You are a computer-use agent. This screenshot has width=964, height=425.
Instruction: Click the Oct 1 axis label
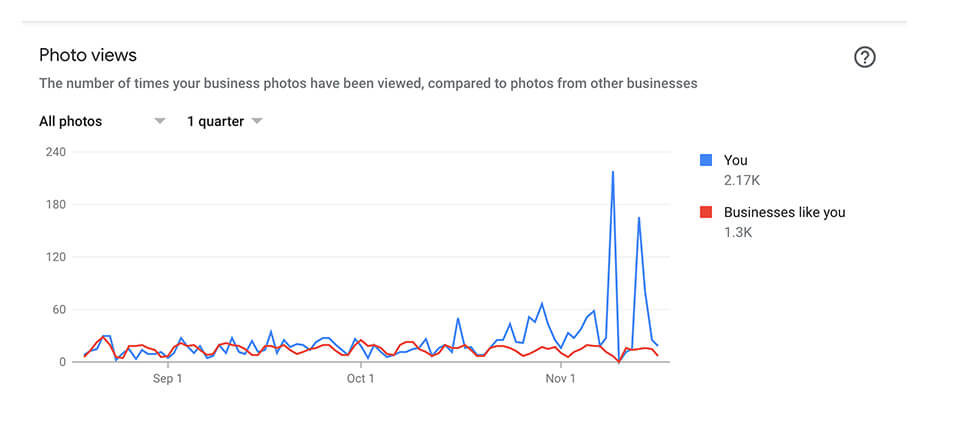pyautogui.click(x=360, y=379)
